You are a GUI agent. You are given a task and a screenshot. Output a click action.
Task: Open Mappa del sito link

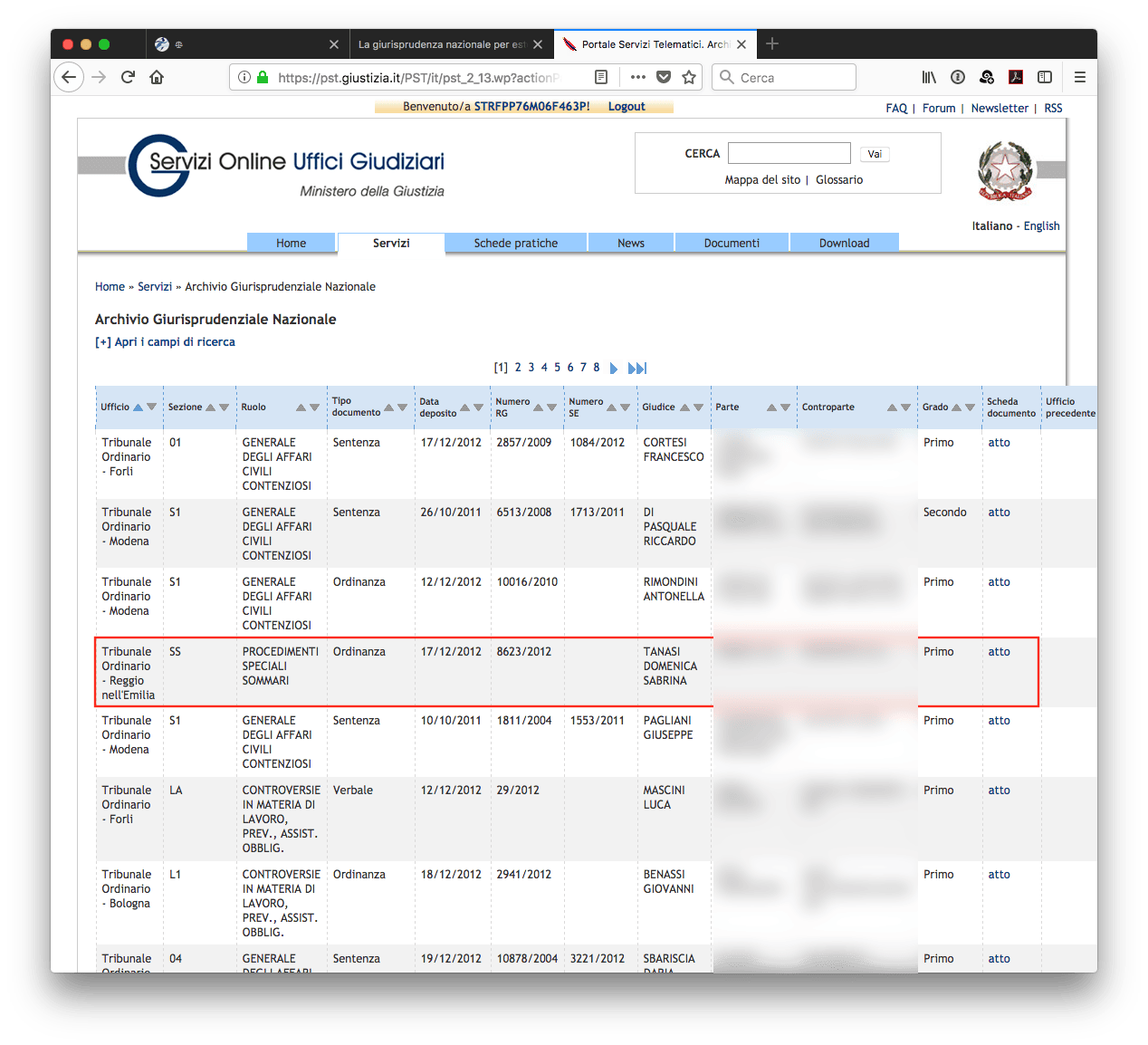point(762,180)
